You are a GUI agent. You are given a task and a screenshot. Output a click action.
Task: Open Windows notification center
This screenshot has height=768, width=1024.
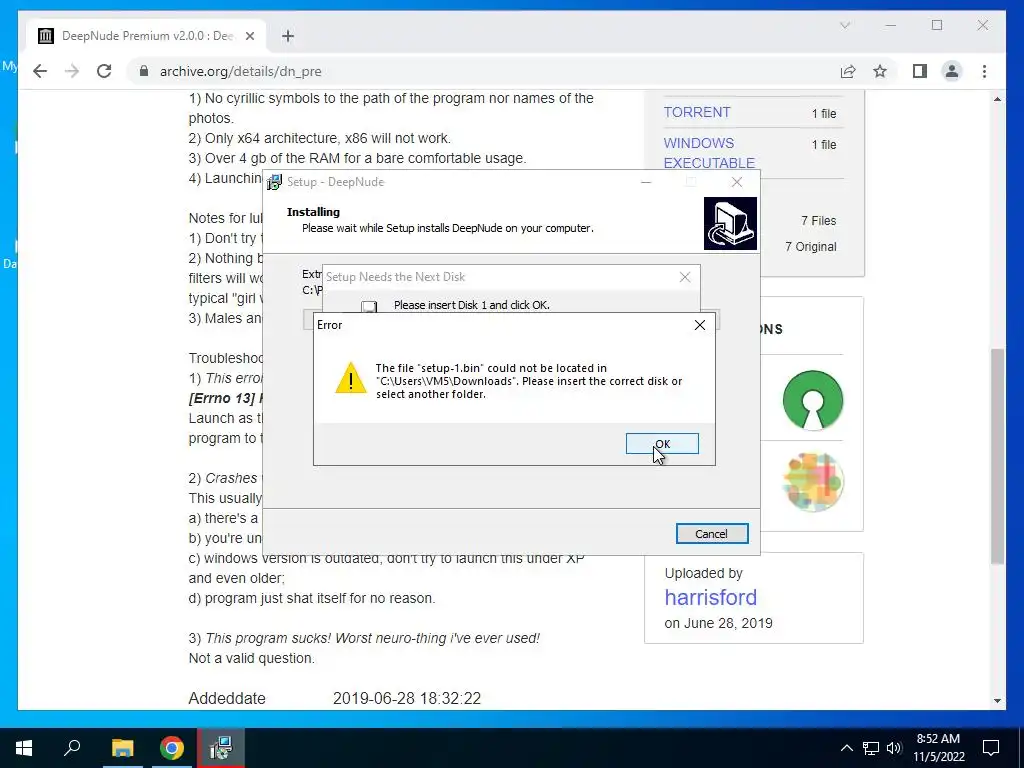point(991,748)
